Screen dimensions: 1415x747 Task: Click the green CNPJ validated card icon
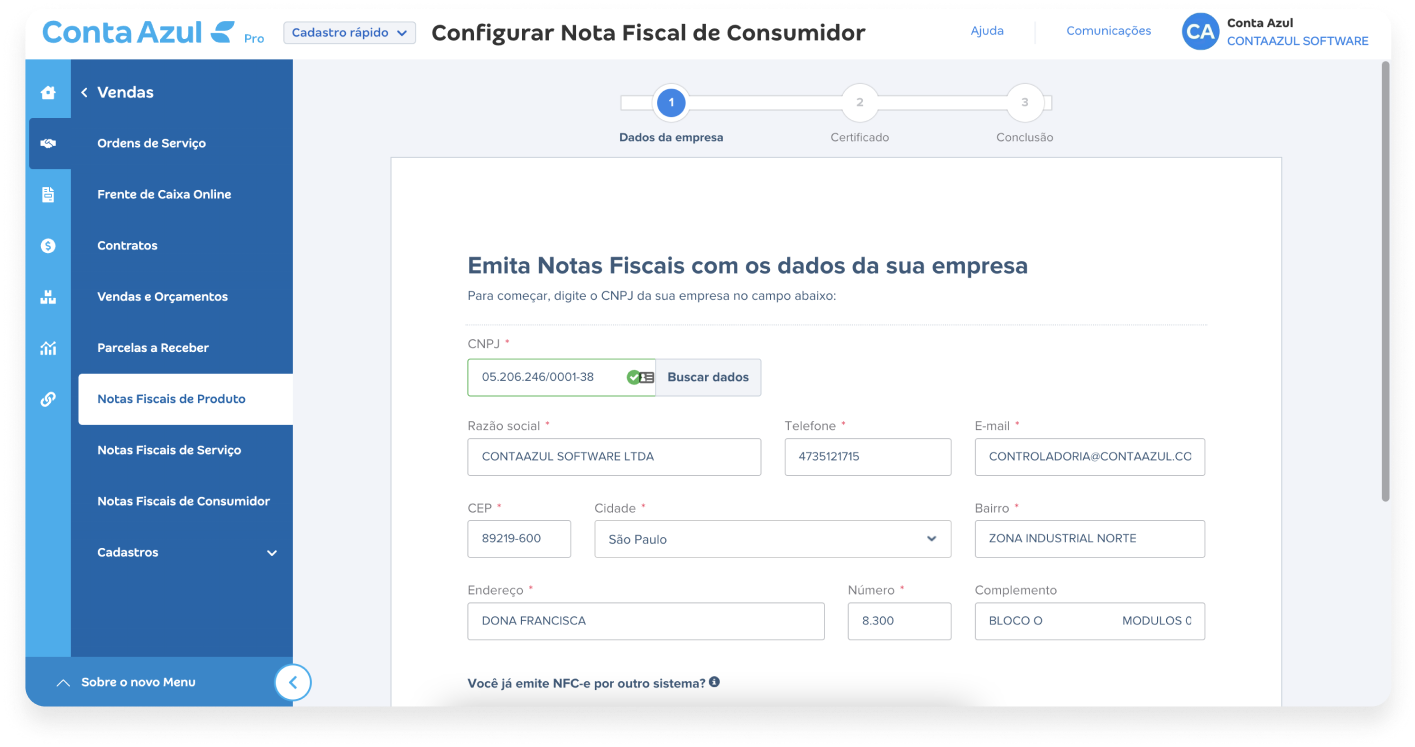(x=640, y=377)
